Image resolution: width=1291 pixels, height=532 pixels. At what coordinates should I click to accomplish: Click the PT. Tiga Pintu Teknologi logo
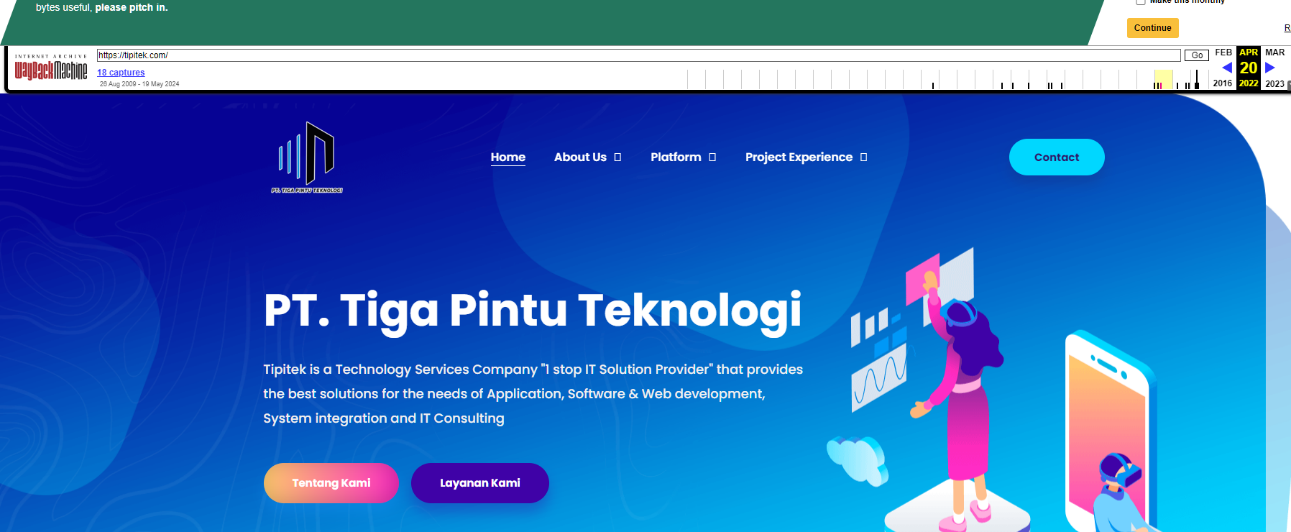point(307,158)
